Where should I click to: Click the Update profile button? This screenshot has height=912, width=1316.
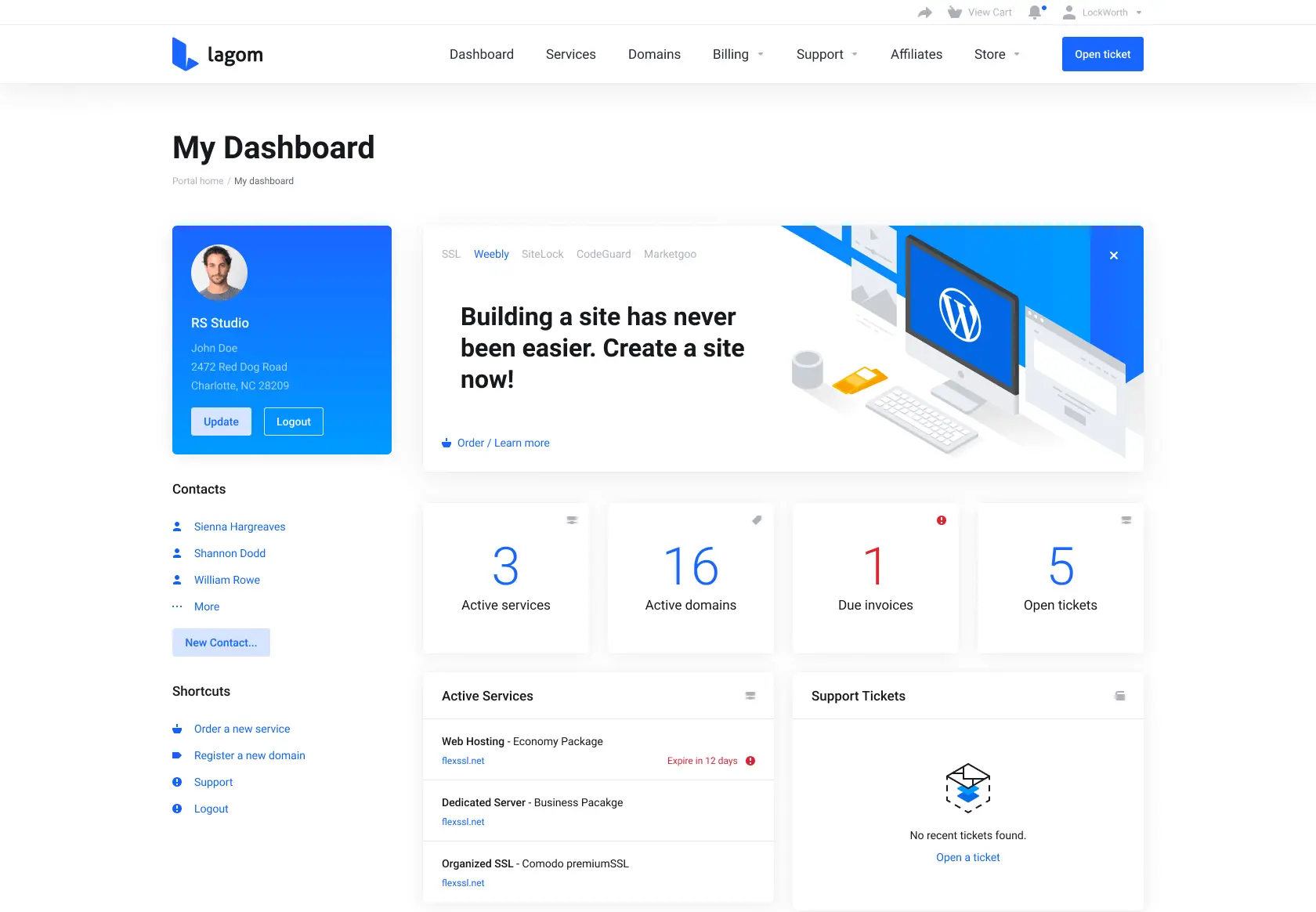(x=221, y=422)
